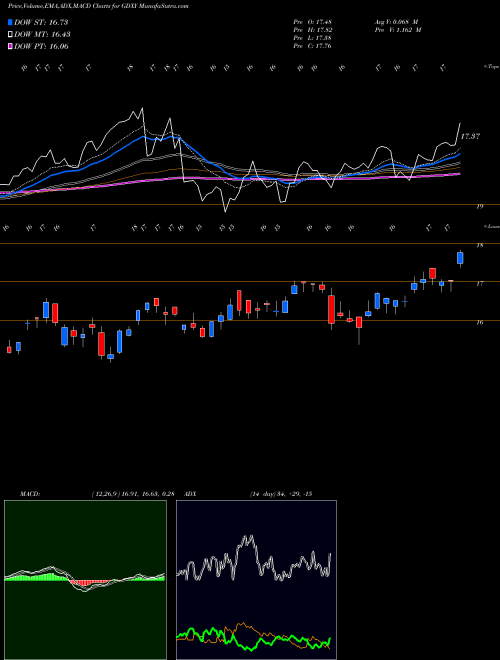
Task: Click the 'Pre H: 17.82' value
Action: 313,30
